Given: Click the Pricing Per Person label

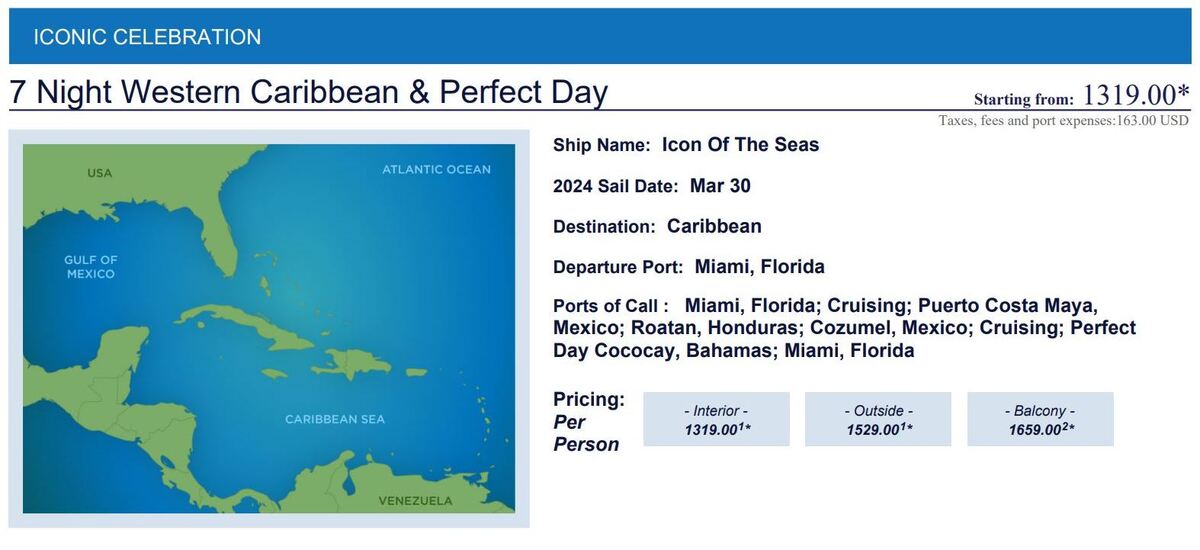Looking at the screenshot, I should click(588, 422).
